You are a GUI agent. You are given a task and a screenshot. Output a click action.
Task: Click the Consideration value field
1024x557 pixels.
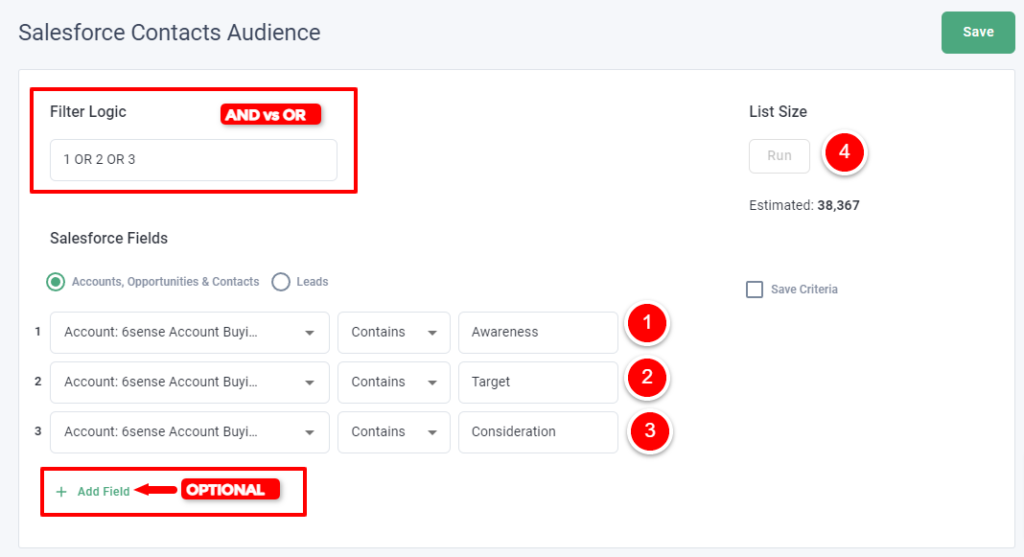coord(538,432)
